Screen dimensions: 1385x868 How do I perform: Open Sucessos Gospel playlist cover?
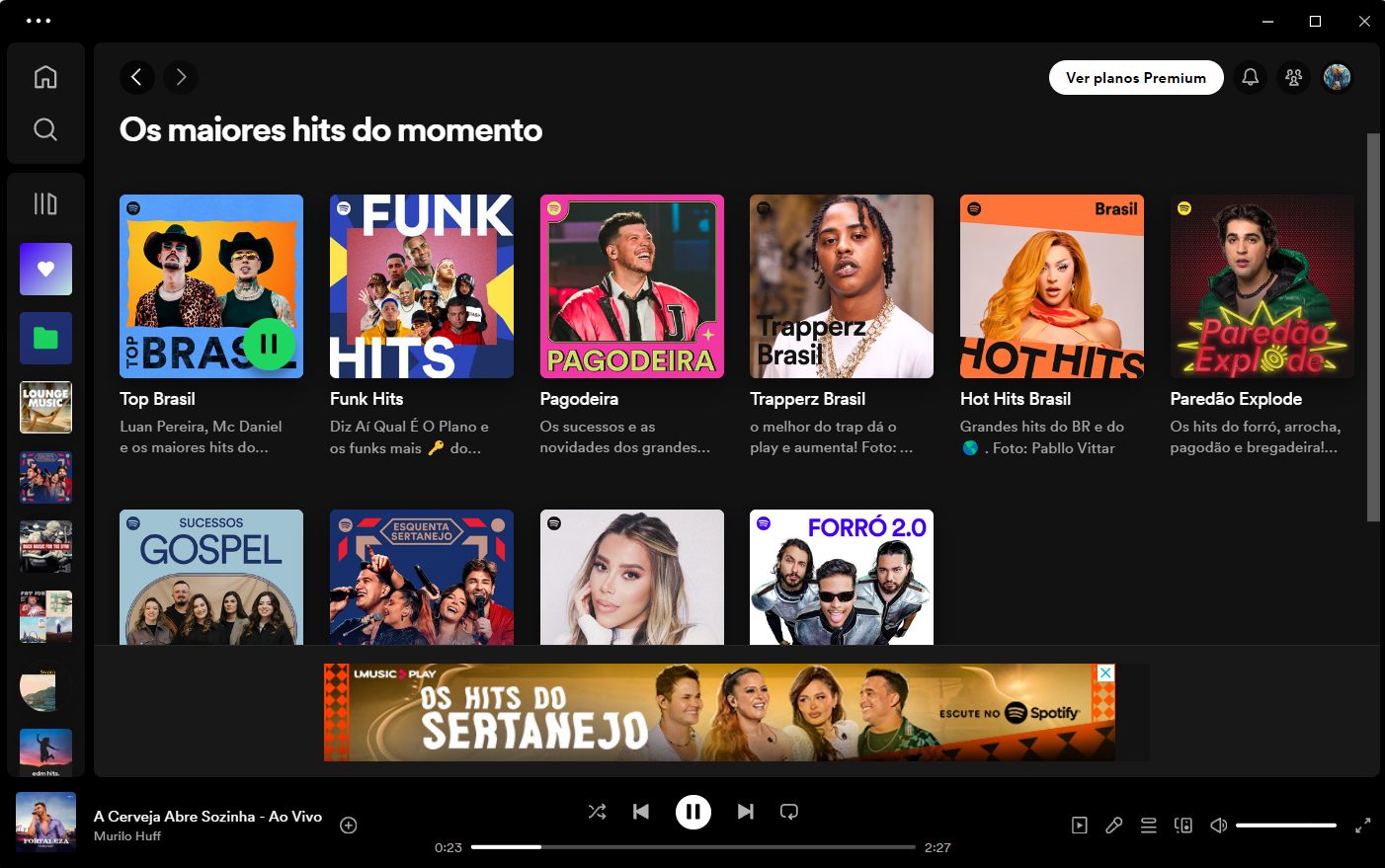click(x=211, y=577)
